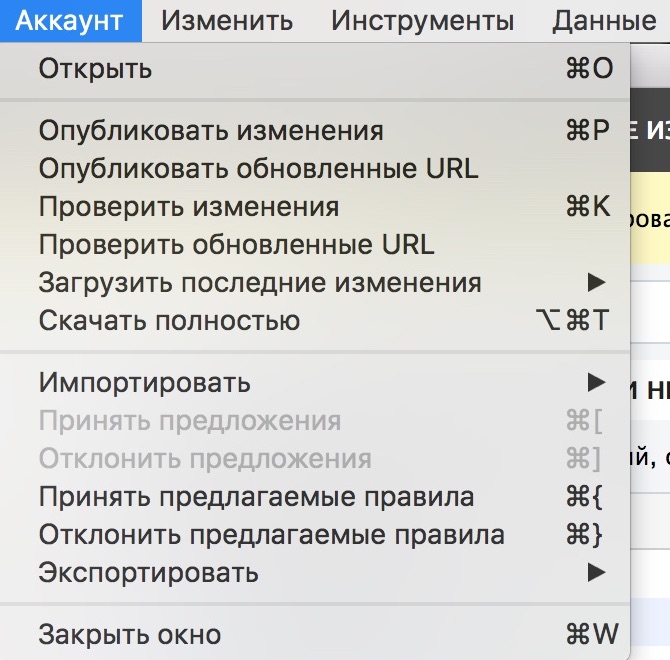The width and height of the screenshot is (670, 660).
Task: Open the Изменить menu
Action: tap(227, 21)
